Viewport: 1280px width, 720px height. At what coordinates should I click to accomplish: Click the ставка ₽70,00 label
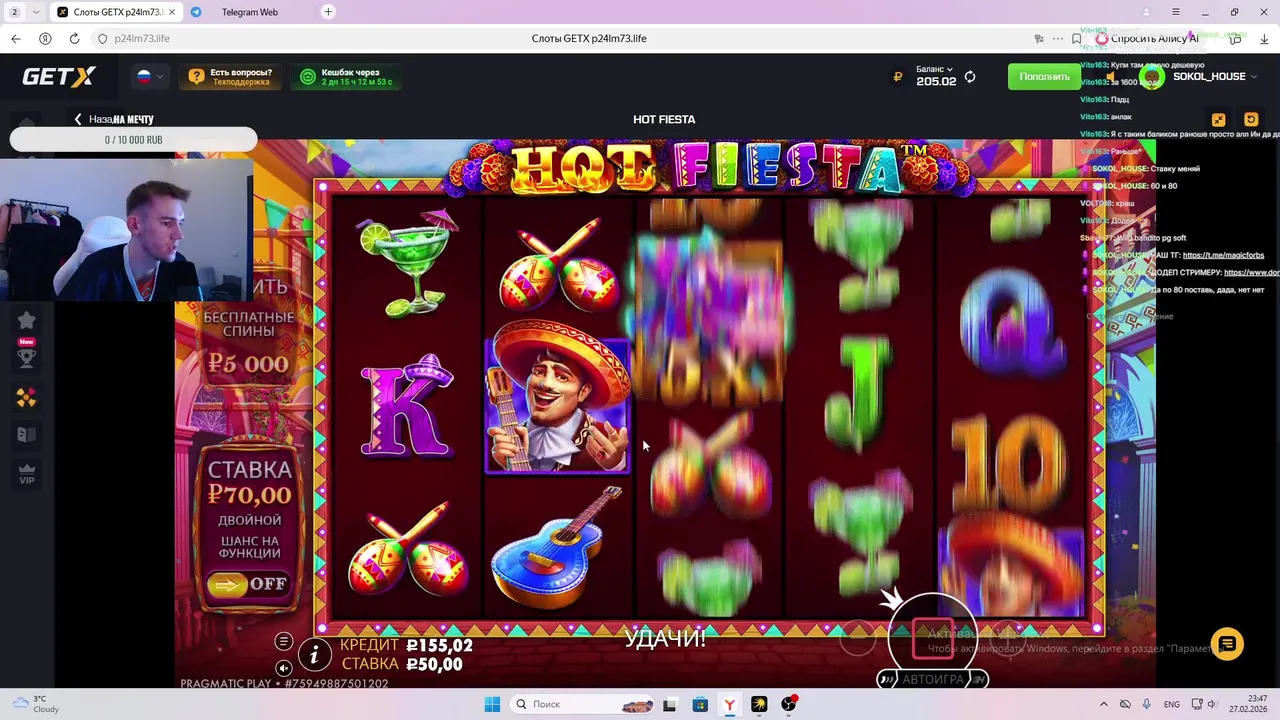click(x=249, y=482)
